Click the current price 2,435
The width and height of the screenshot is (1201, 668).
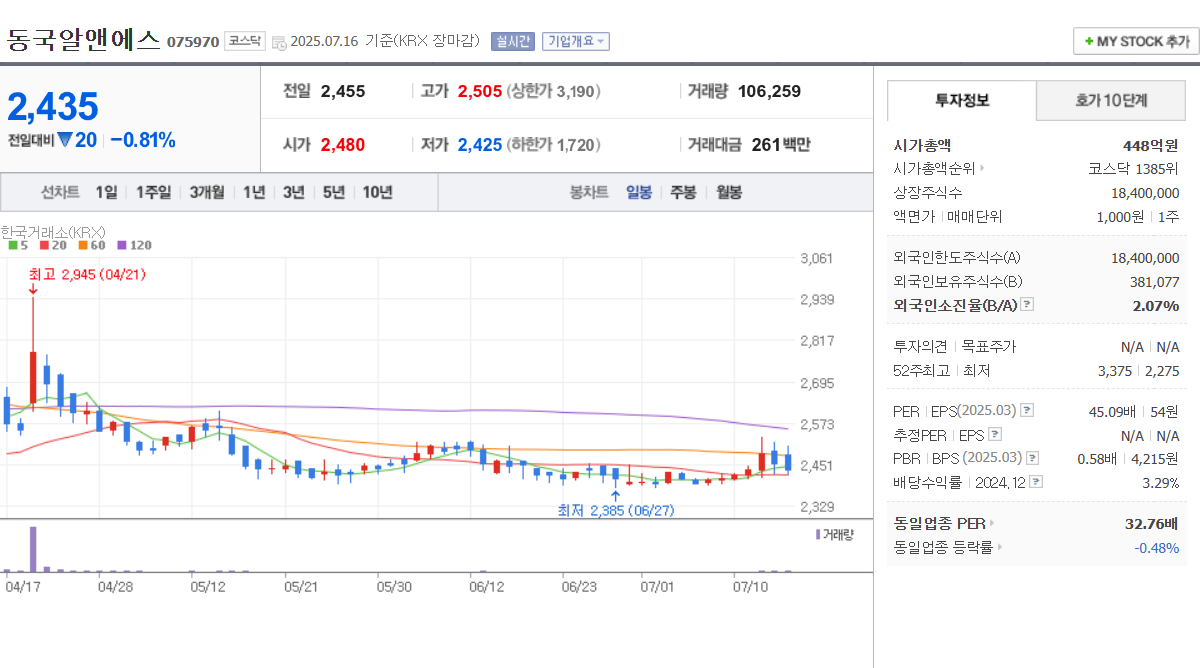pos(53,106)
